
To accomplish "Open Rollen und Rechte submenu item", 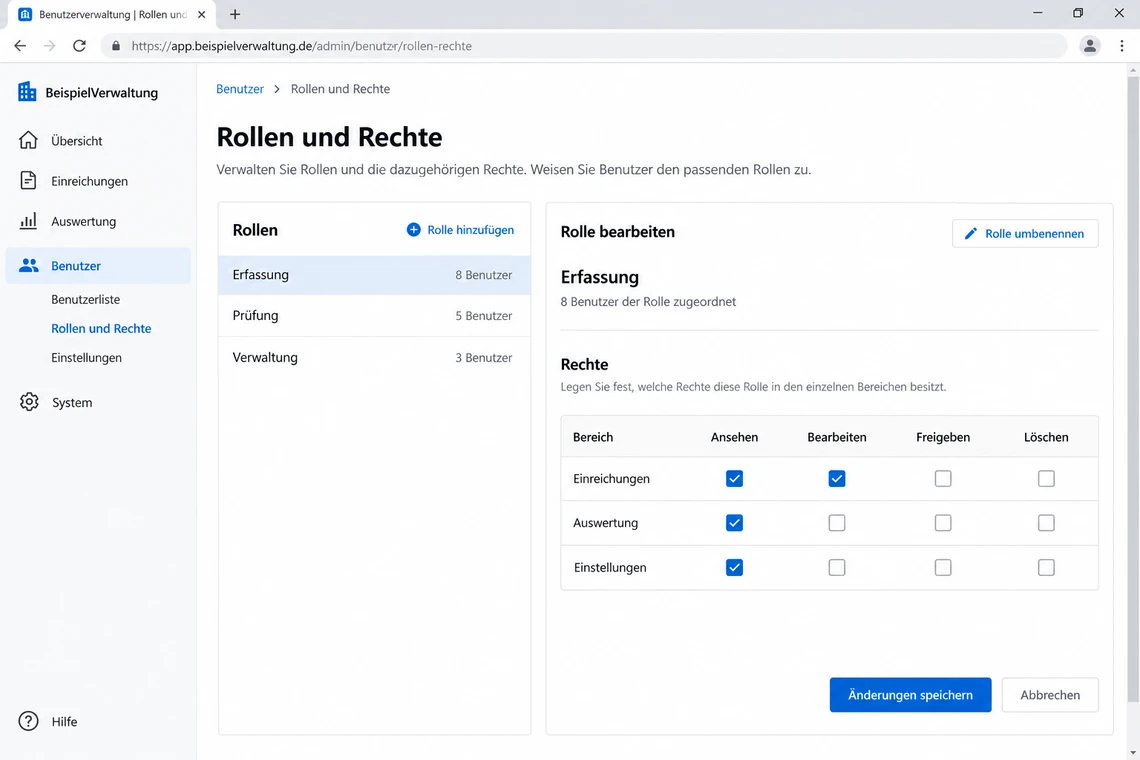I will (x=101, y=328).
